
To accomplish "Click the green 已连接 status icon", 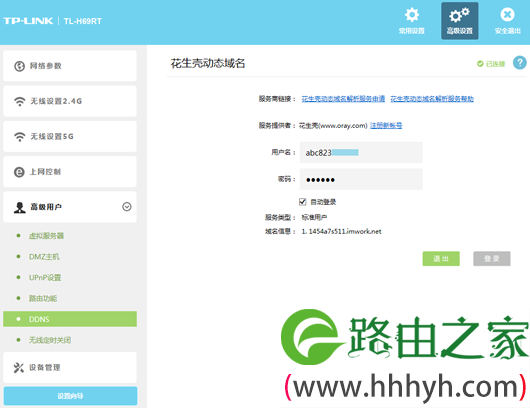I will pyautogui.click(x=480, y=64).
